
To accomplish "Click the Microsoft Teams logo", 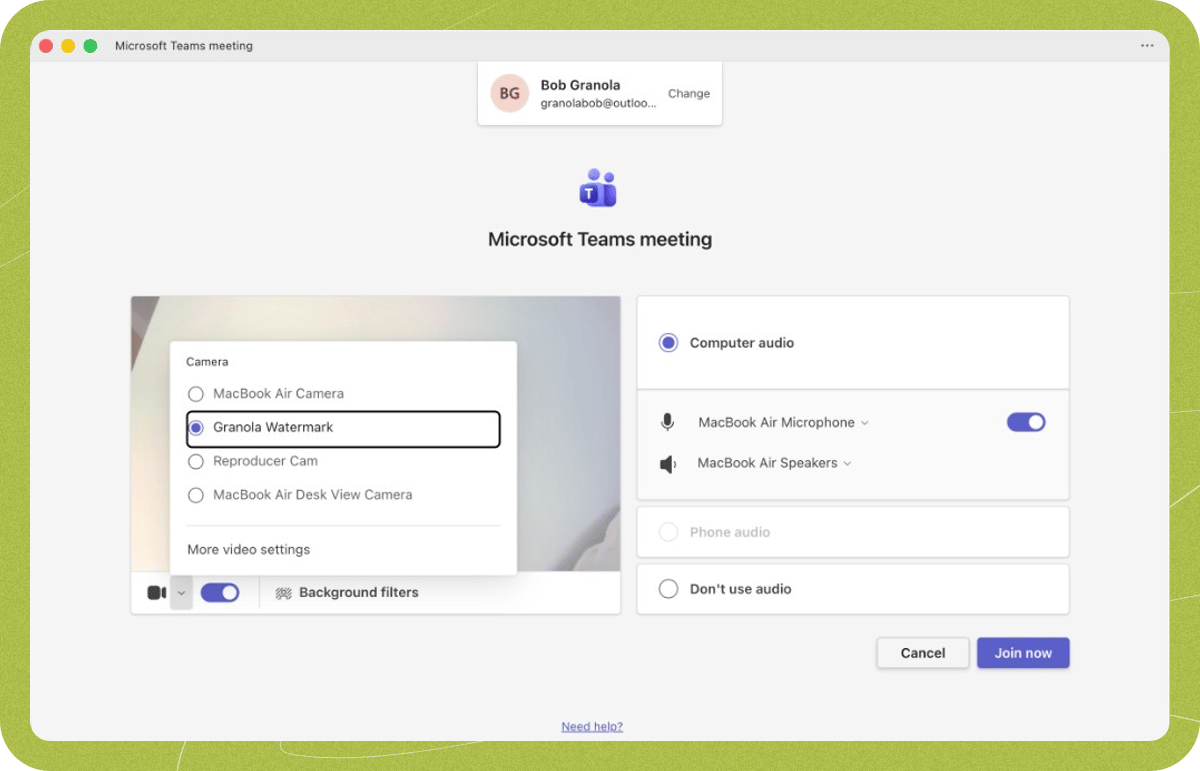I will (599, 188).
